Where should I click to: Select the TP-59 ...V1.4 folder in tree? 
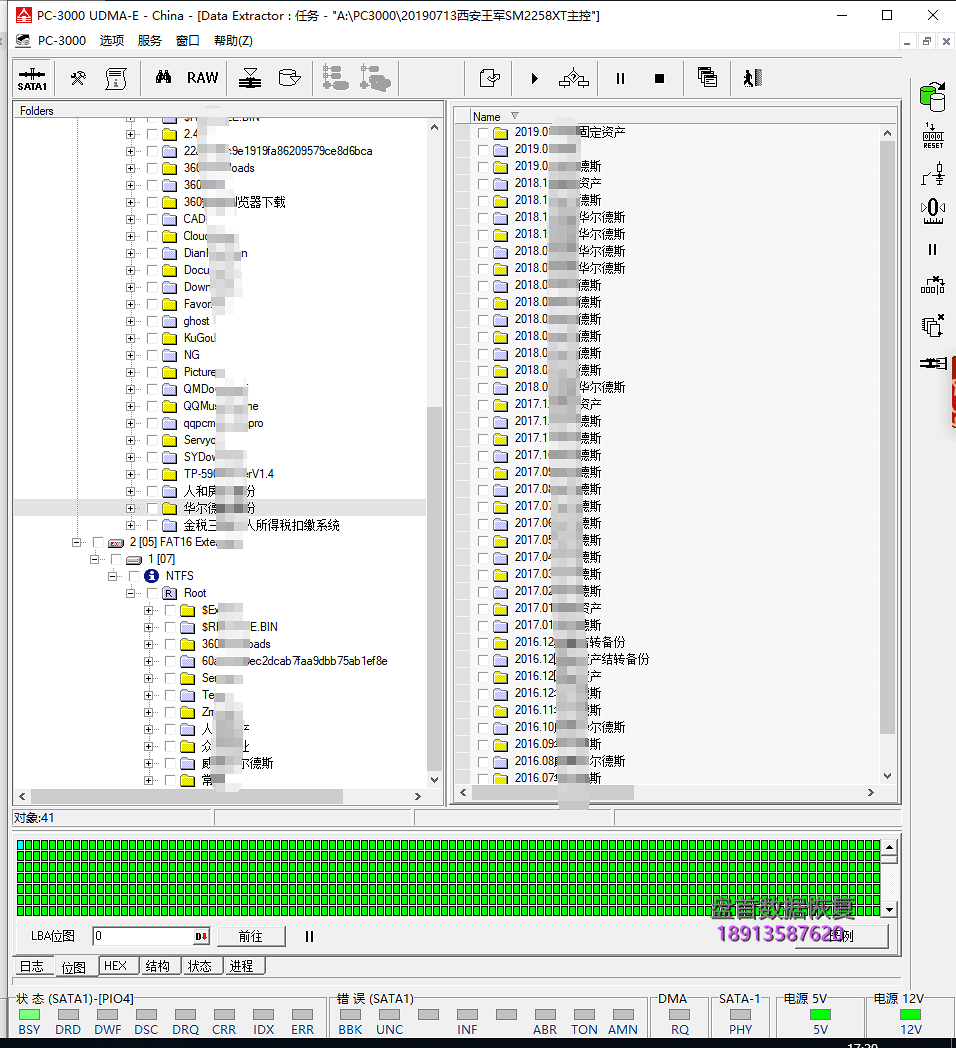229,474
